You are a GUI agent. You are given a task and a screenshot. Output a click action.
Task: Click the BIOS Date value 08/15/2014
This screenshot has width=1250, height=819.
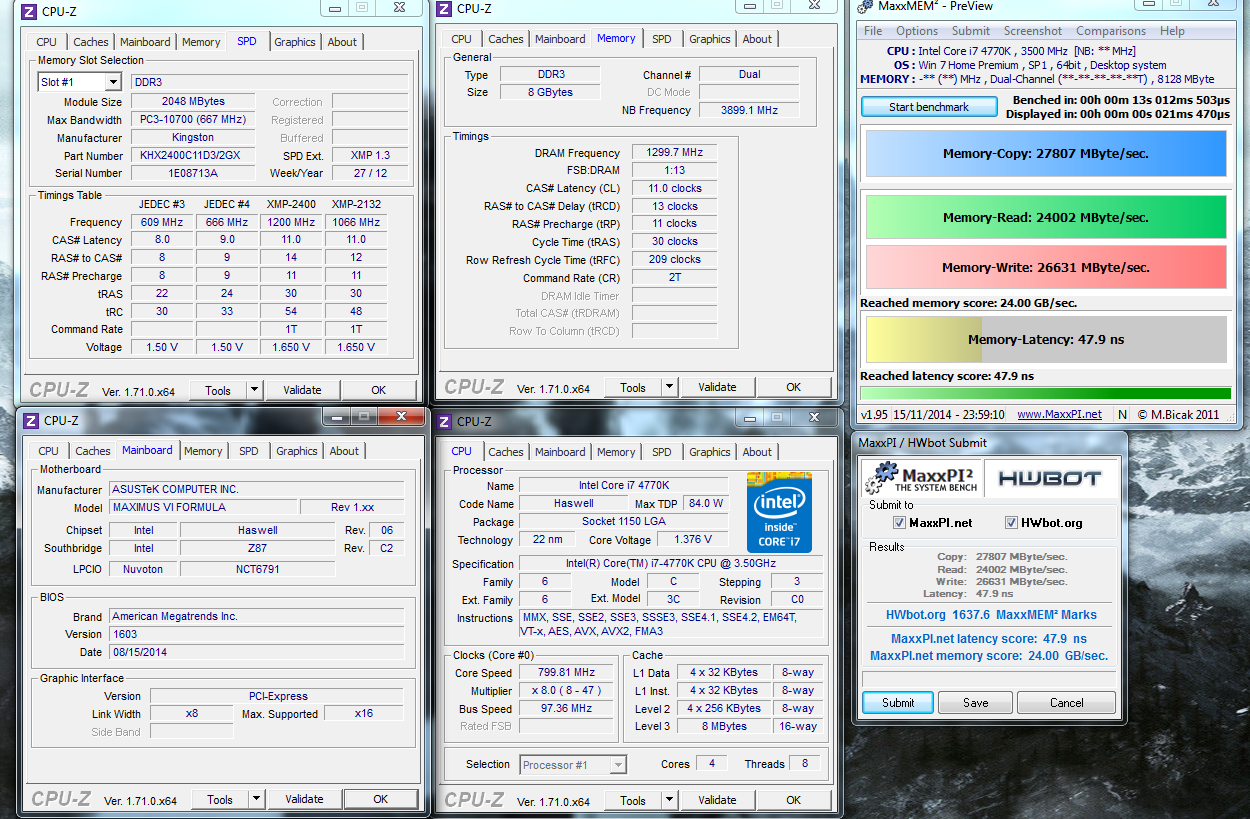pyautogui.click(x=257, y=652)
